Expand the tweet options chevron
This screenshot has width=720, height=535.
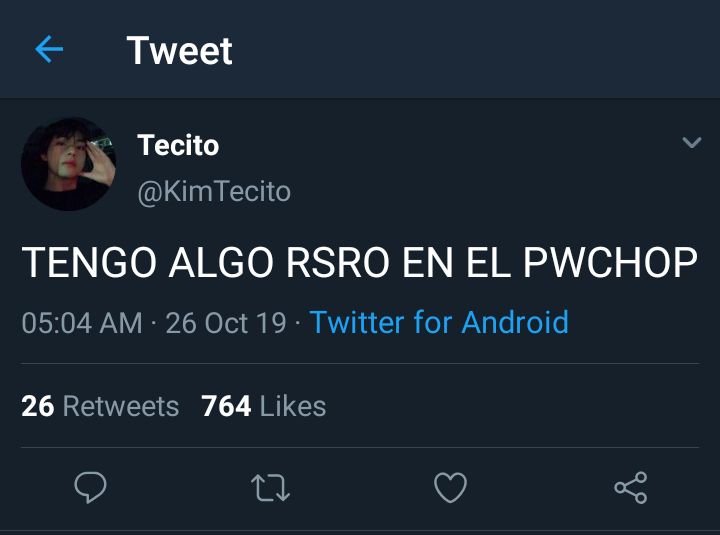click(x=692, y=142)
